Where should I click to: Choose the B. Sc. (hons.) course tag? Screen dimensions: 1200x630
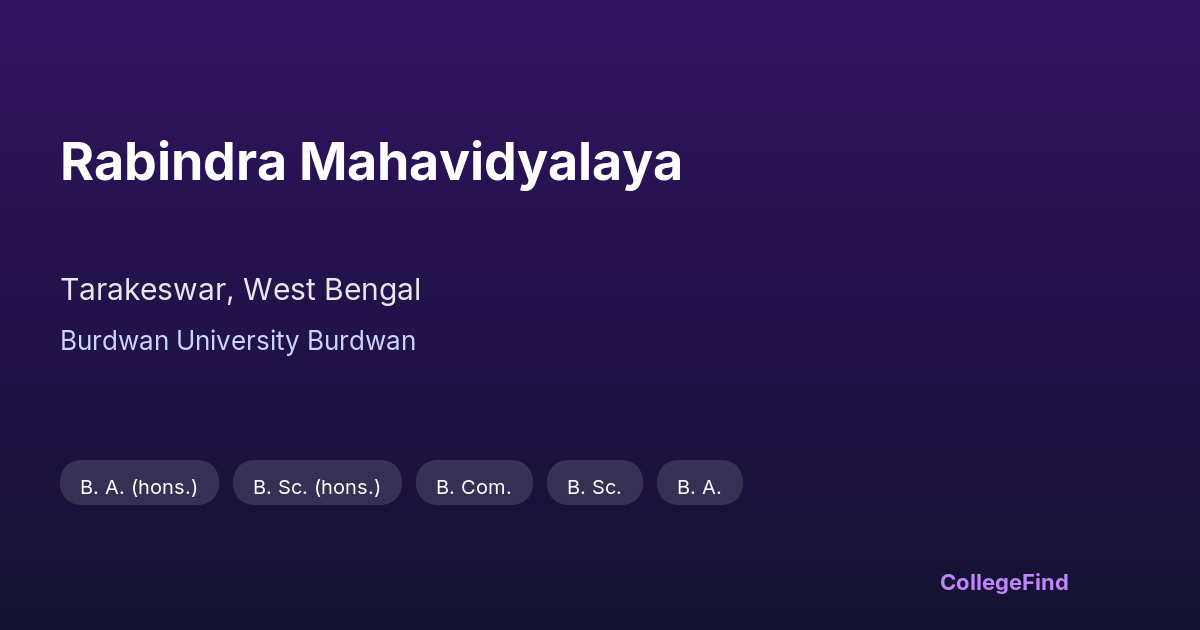317,487
